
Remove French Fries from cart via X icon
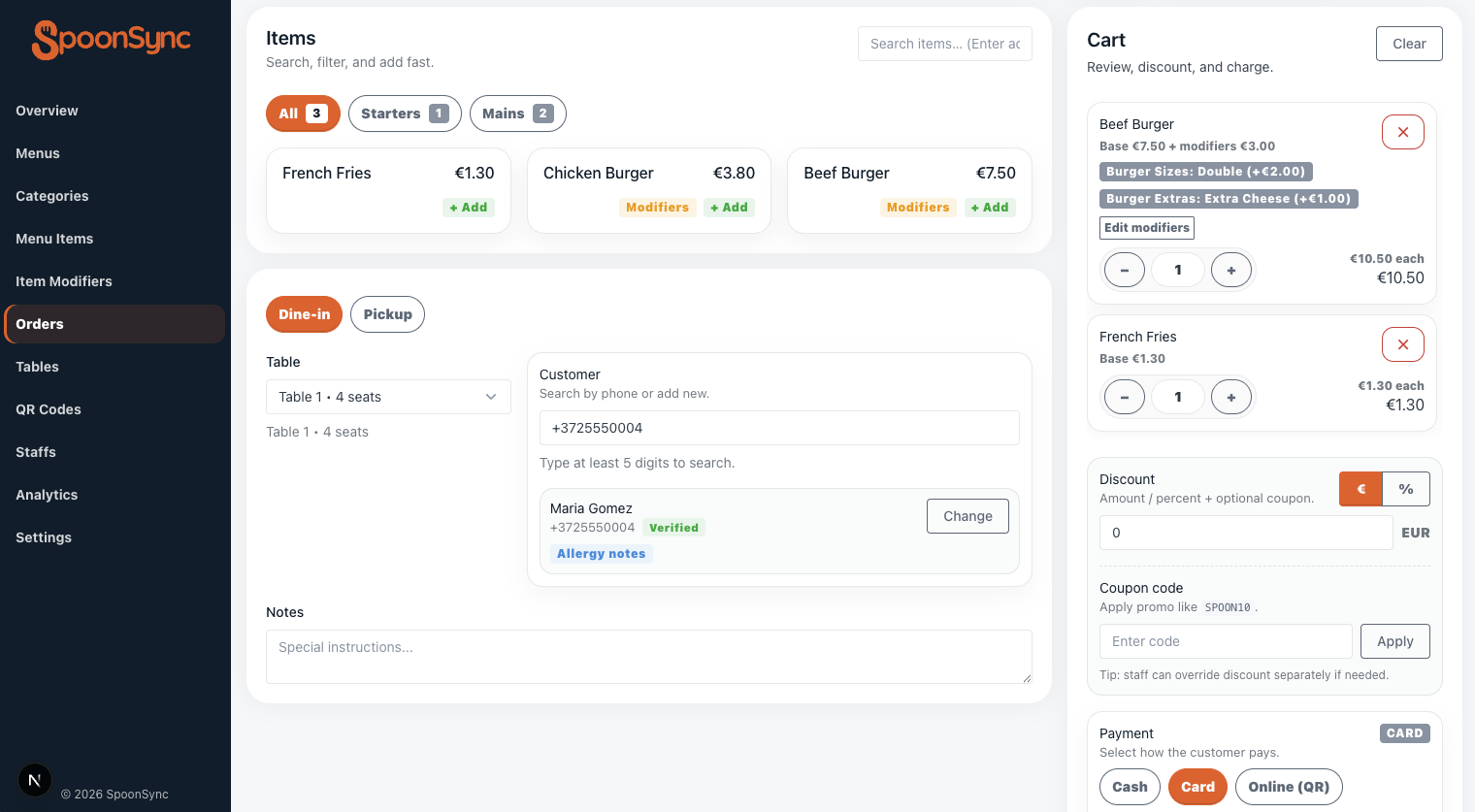tap(1402, 343)
